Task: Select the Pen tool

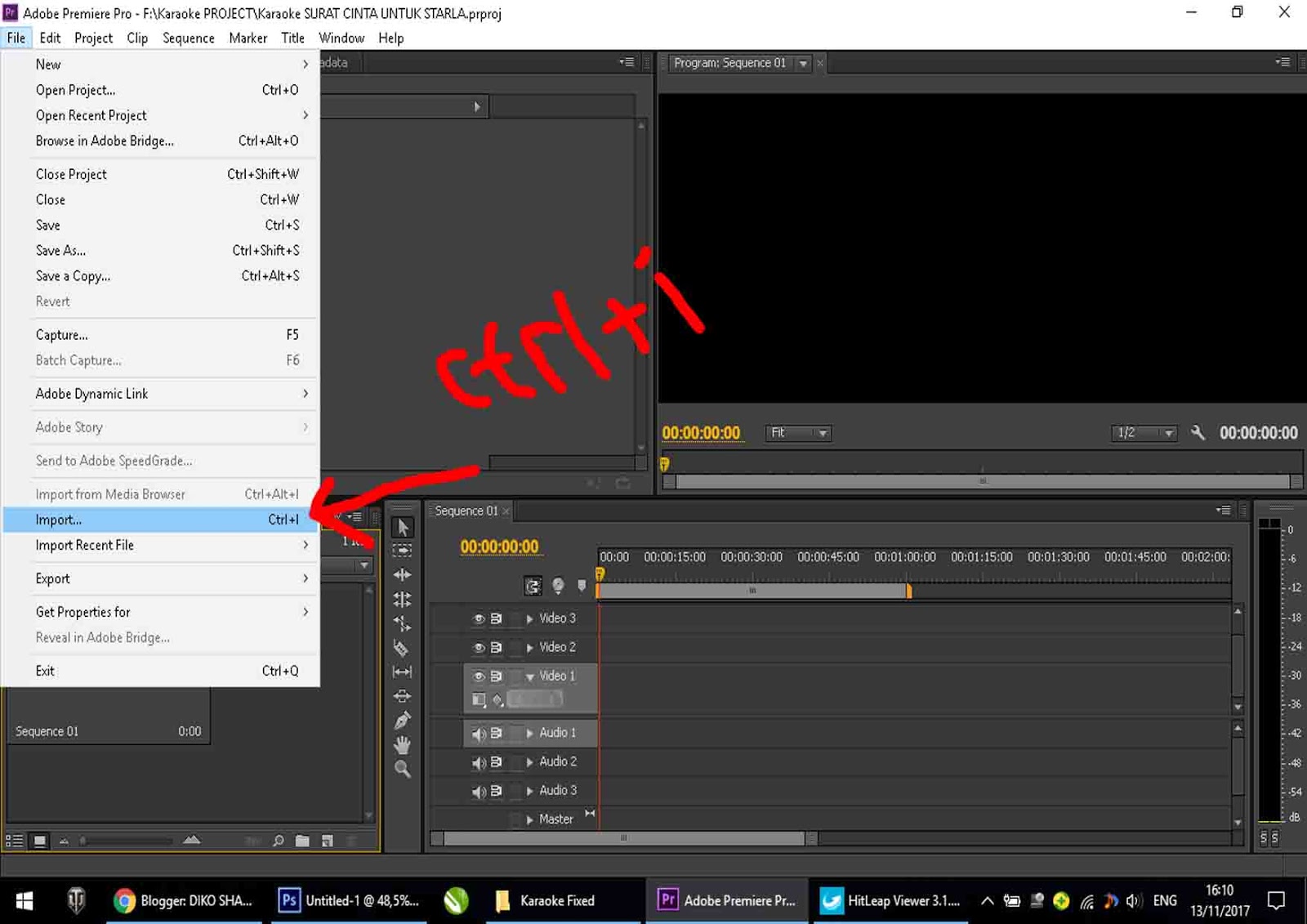Action: [x=402, y=721]
